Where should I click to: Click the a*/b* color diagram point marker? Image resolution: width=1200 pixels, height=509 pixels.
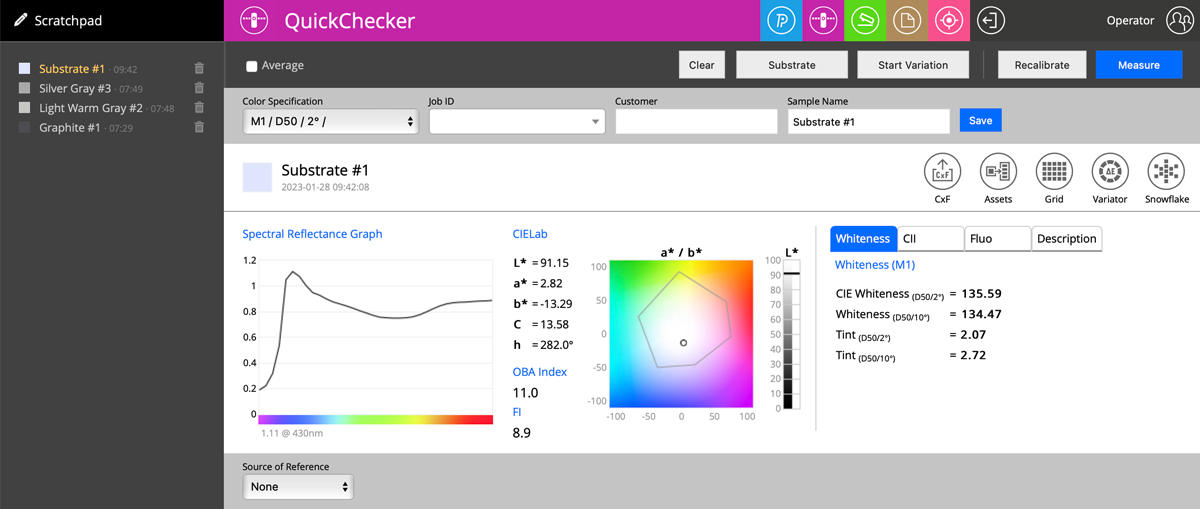[x=683, y=343]
